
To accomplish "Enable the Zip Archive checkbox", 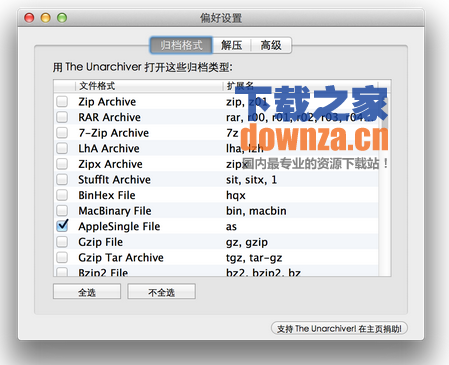I will (62, 101).
